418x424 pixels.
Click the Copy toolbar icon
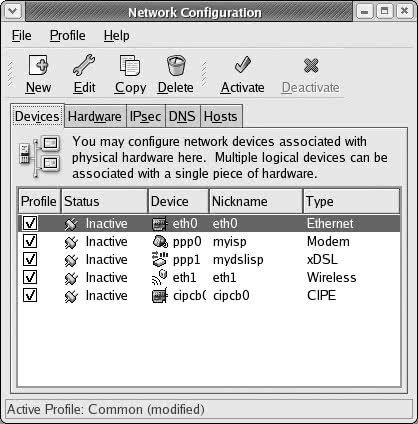(130, 65)
